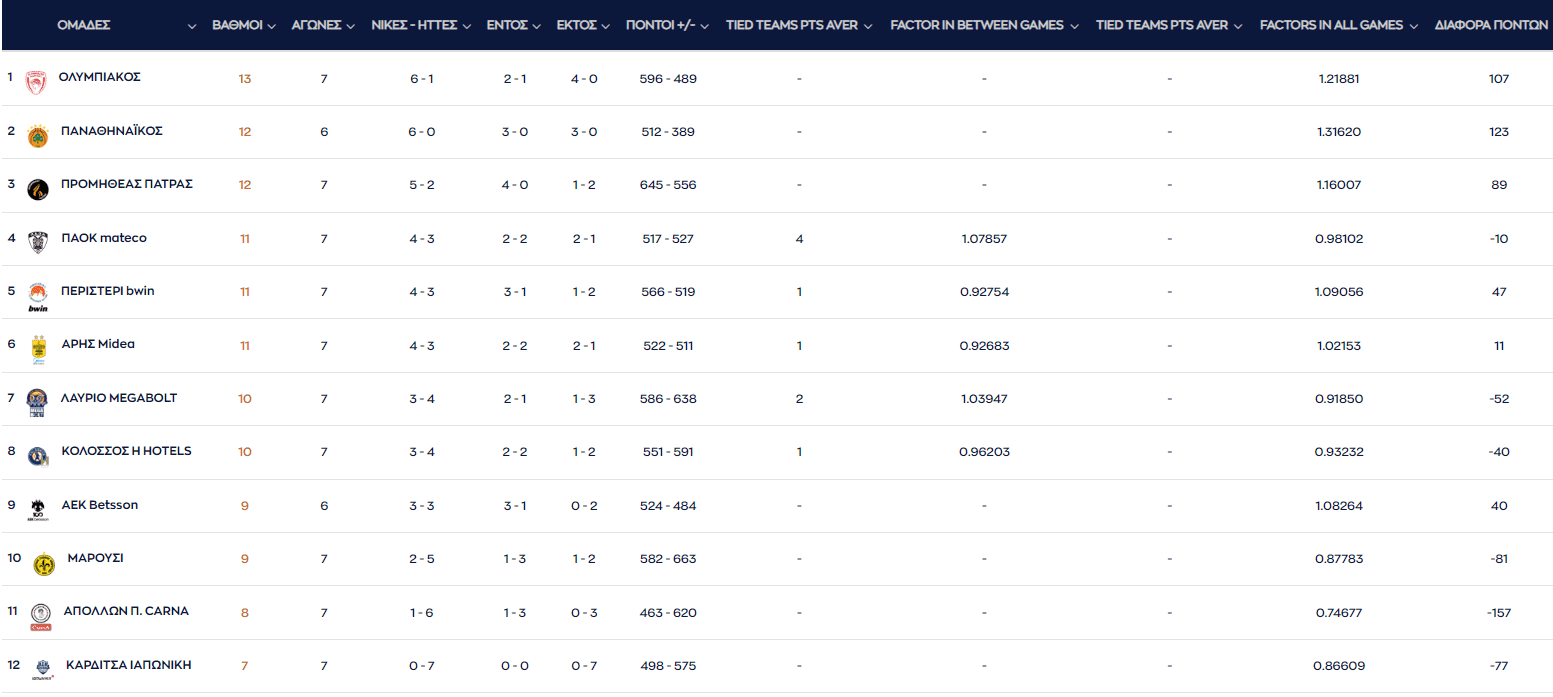This screenshot has height=697, width=1553.
Task: Click the Lavrio Megabolt team logo
Action: click(37, 402)
